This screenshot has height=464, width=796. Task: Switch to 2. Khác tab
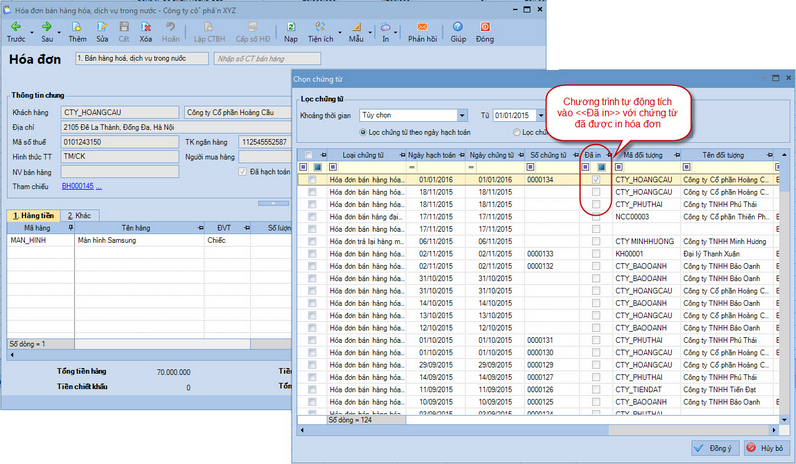pos(79,215)
